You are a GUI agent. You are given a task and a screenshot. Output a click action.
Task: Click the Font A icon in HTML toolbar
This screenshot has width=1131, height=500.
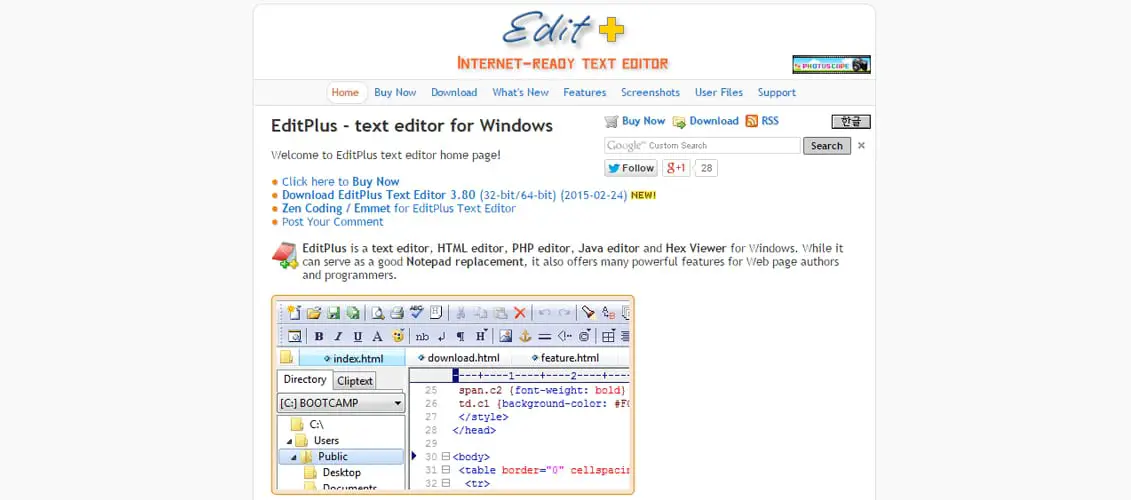[377, 336]
